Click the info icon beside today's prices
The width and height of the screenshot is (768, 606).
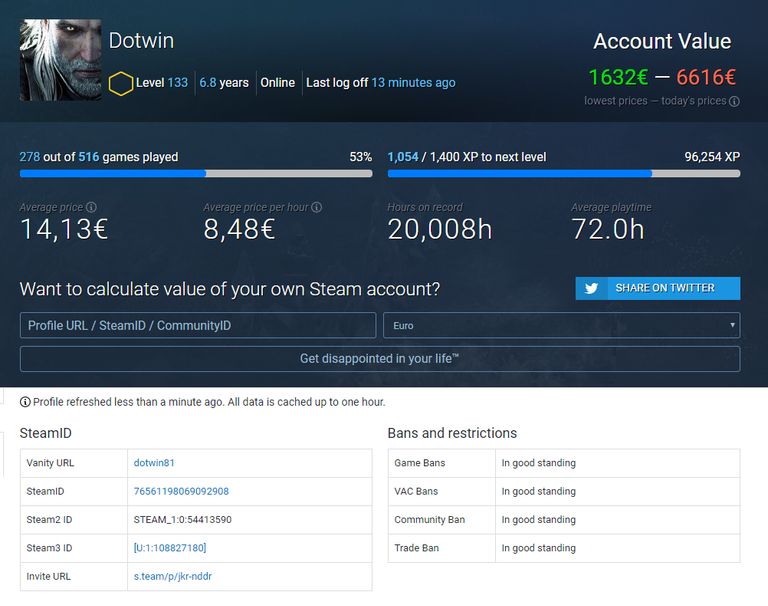[x=734, y=101]
